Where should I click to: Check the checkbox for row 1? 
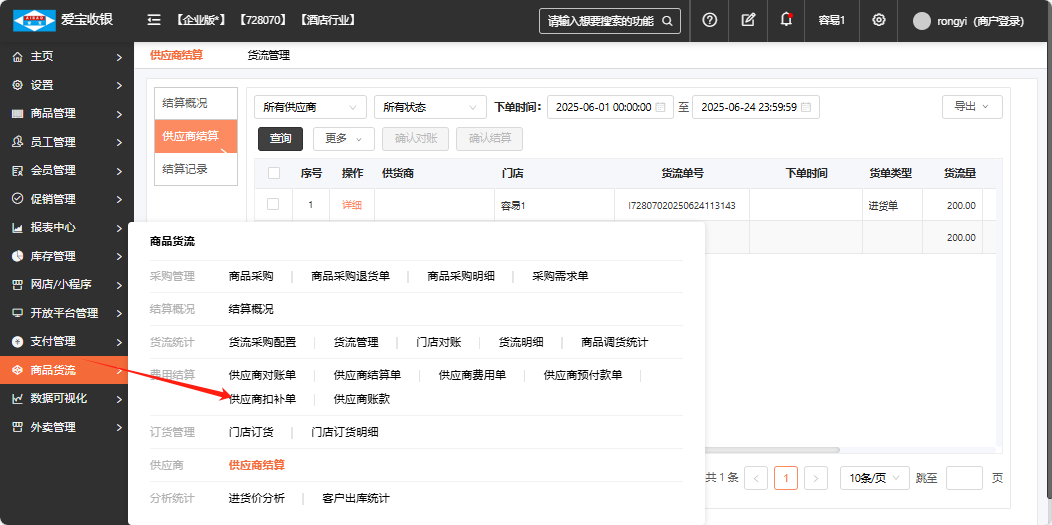click(274, 205)
